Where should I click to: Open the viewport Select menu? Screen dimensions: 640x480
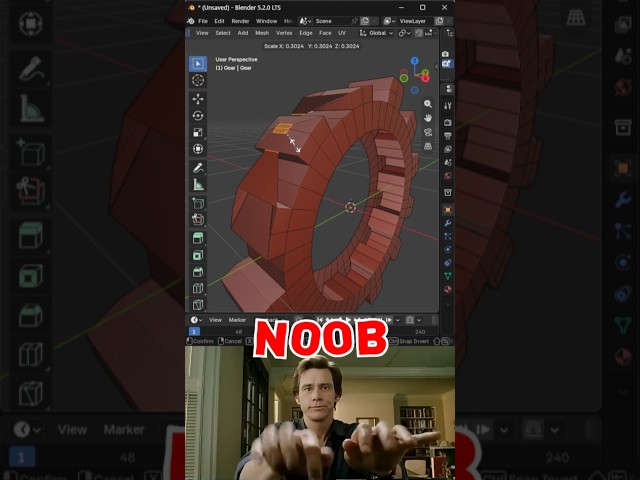(x=223, y=33)
